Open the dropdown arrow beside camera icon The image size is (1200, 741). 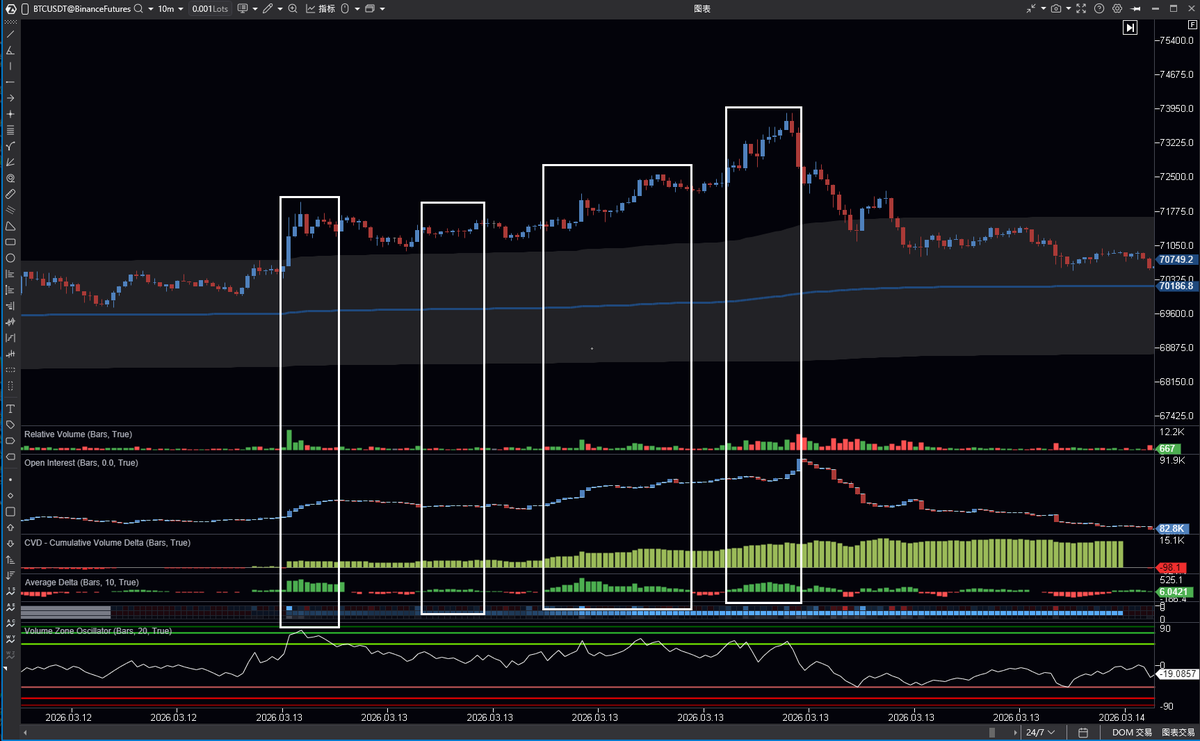click(1066, 8)
